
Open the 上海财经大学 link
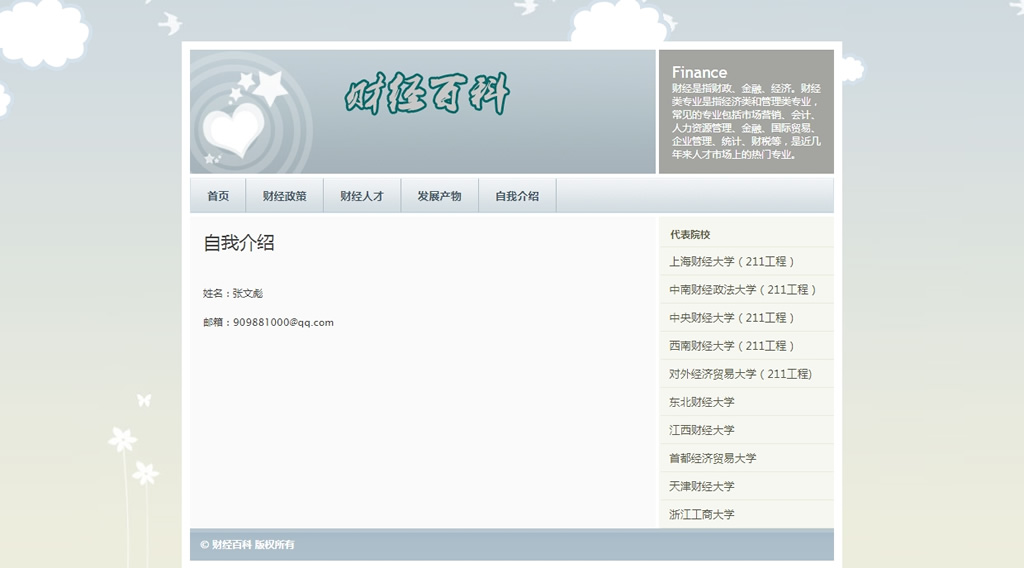coord(732,262)
